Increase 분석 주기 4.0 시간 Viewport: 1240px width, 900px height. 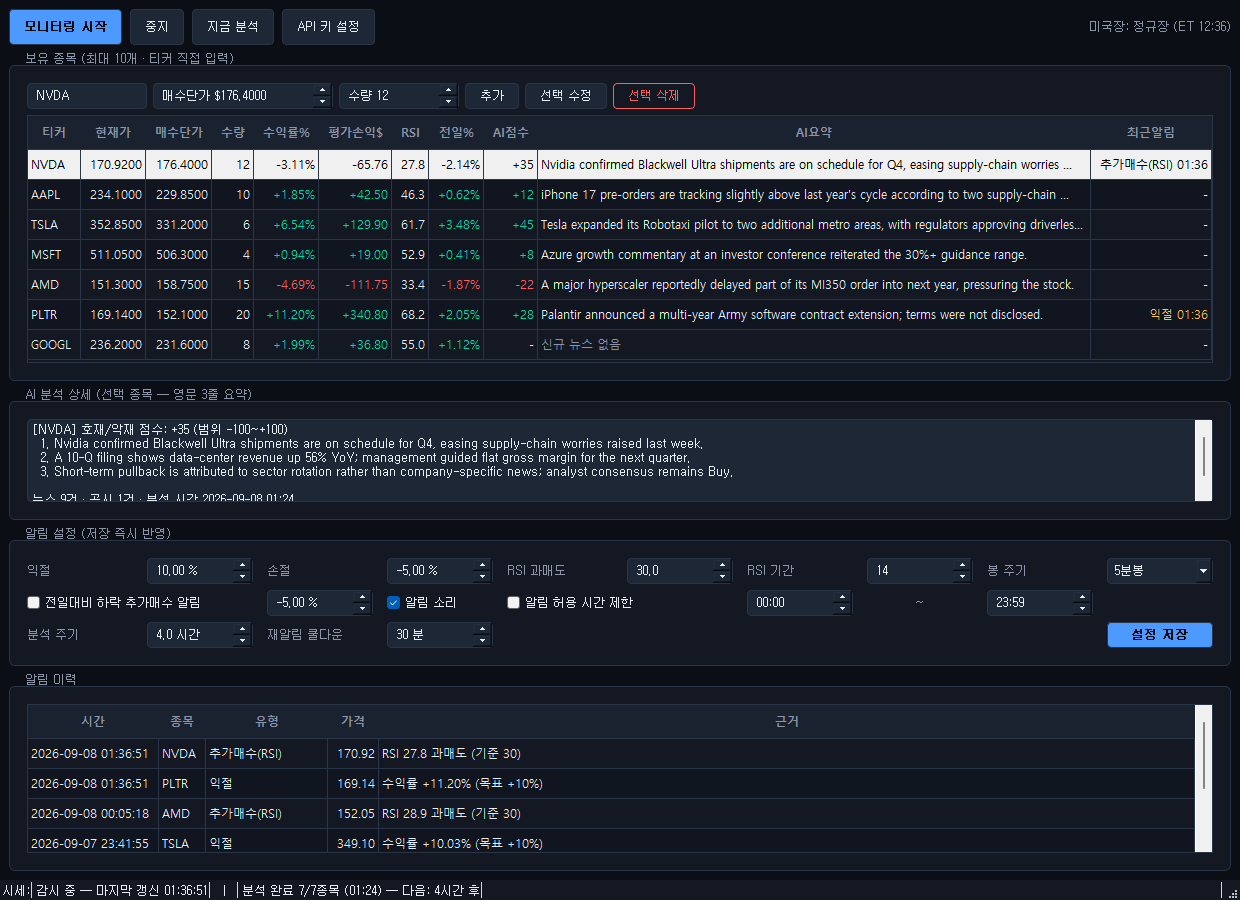tap(242, 629)
